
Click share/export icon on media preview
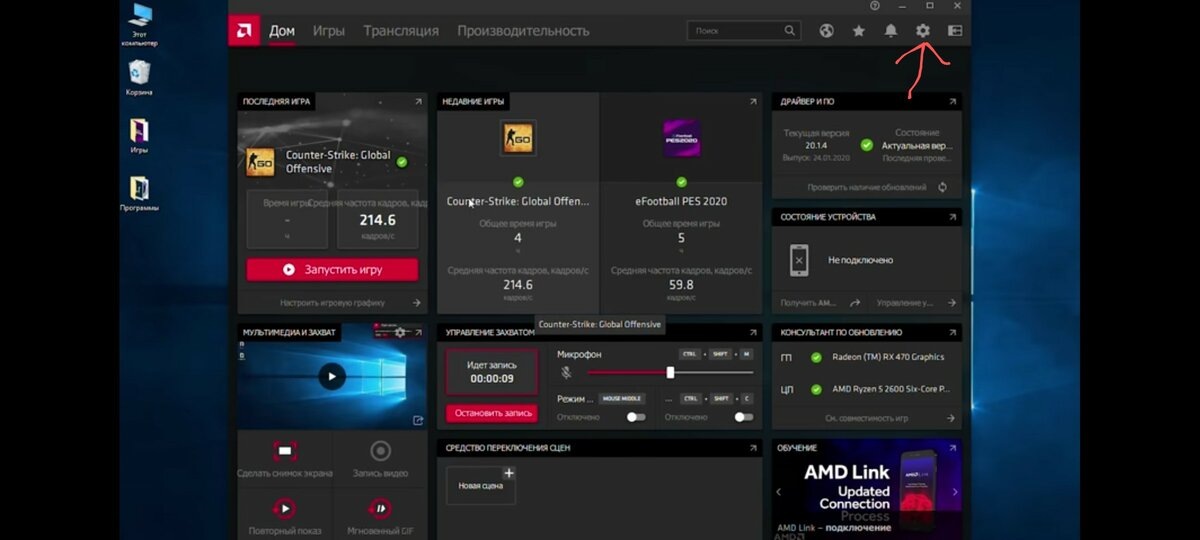coord(418,420)
